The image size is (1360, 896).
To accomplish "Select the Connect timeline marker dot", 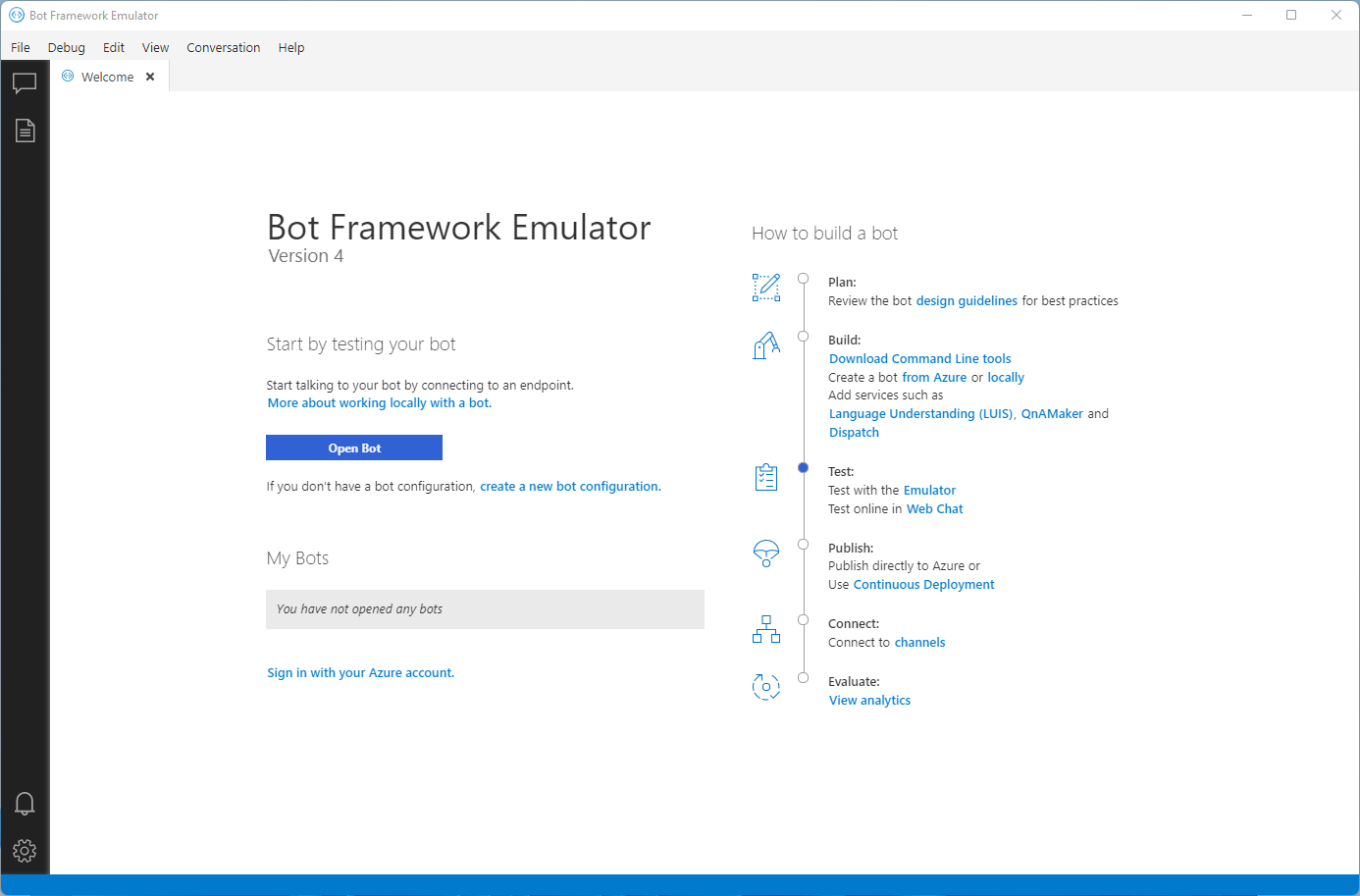I will pyautogui.click(x=803, y=620).
